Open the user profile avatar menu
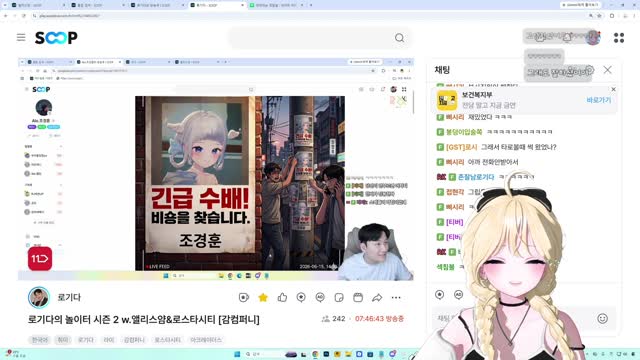640x360 pixels. pos(593,38)
